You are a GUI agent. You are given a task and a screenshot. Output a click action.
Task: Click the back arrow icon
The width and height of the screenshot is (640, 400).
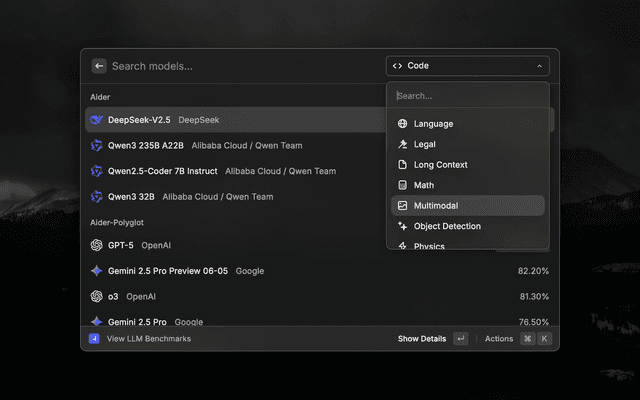(99, 66)
